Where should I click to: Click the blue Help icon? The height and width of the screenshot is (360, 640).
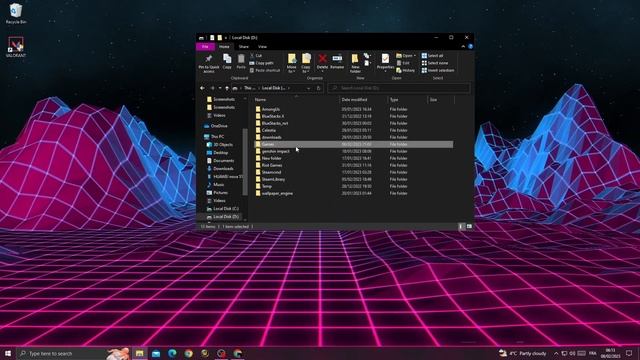470,47
